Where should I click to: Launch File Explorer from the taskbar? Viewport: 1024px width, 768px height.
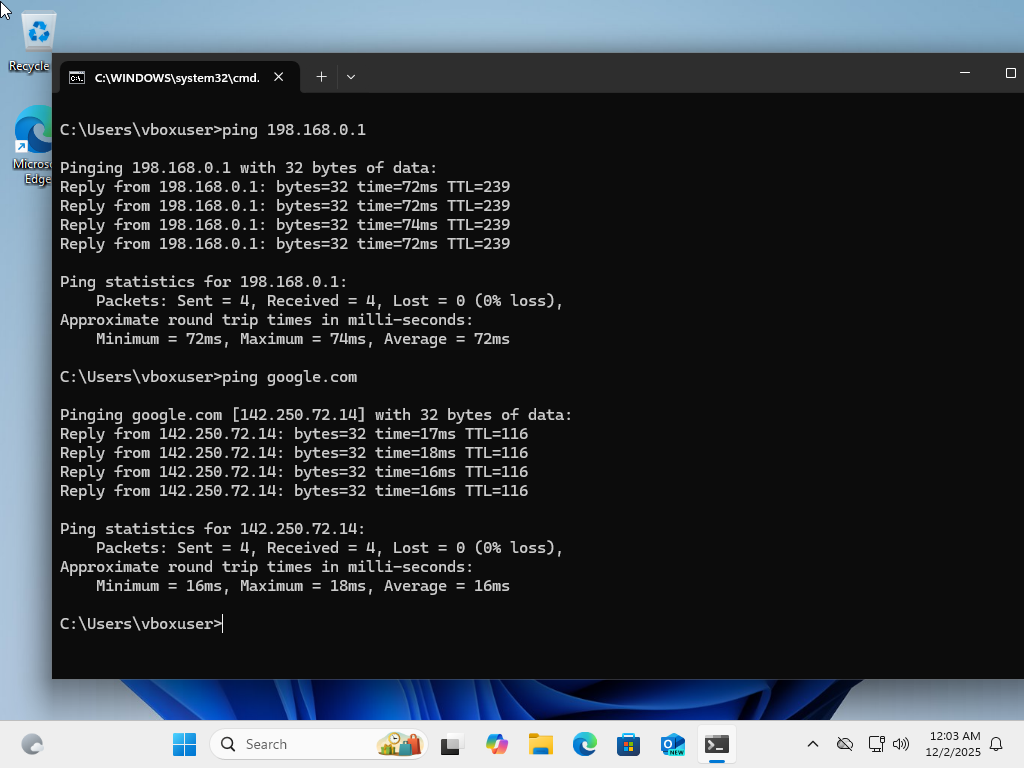[x=540, y=744]
